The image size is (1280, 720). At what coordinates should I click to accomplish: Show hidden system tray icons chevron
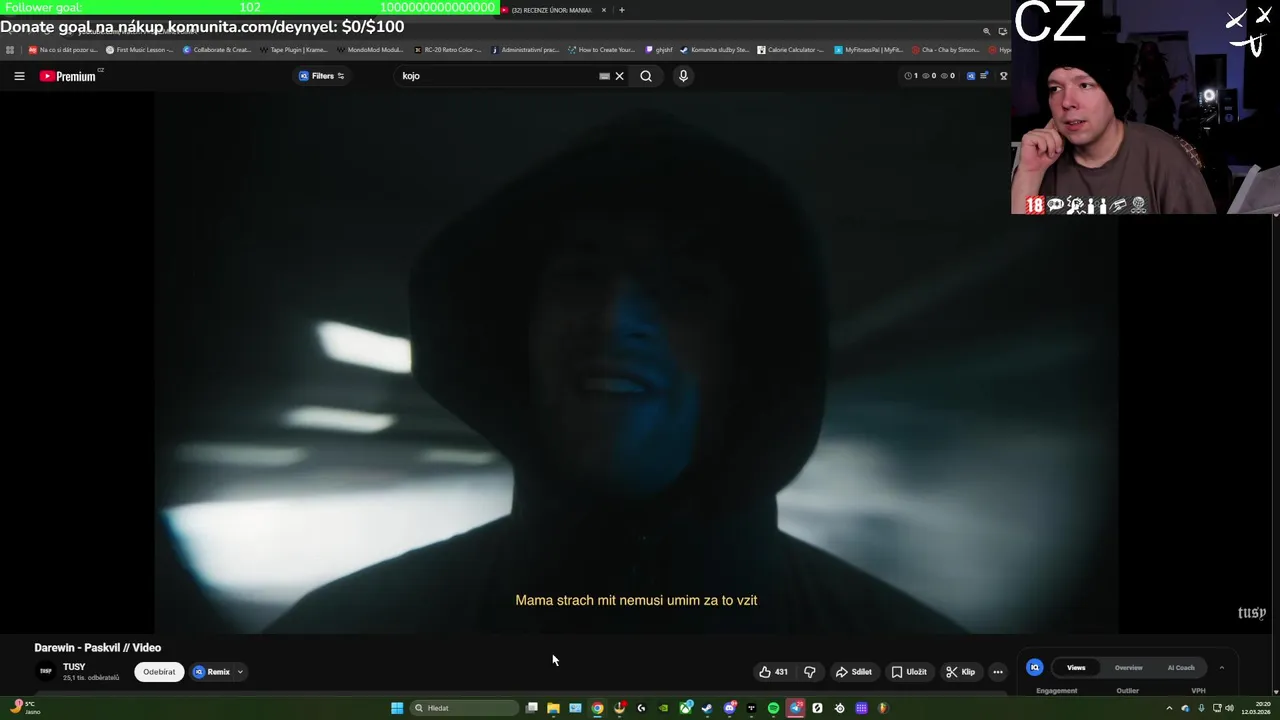1169,708
